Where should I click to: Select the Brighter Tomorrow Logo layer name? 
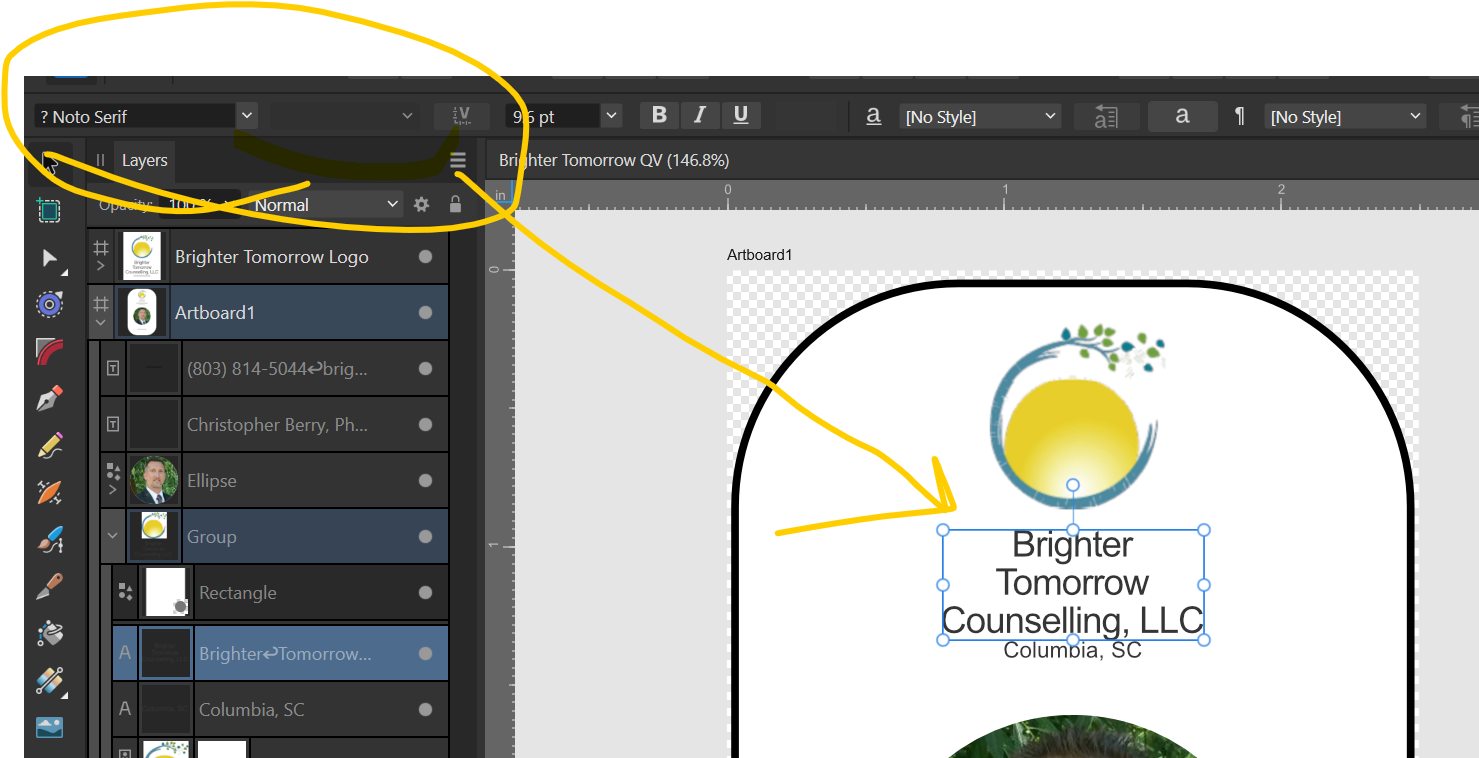pos(272,257)
